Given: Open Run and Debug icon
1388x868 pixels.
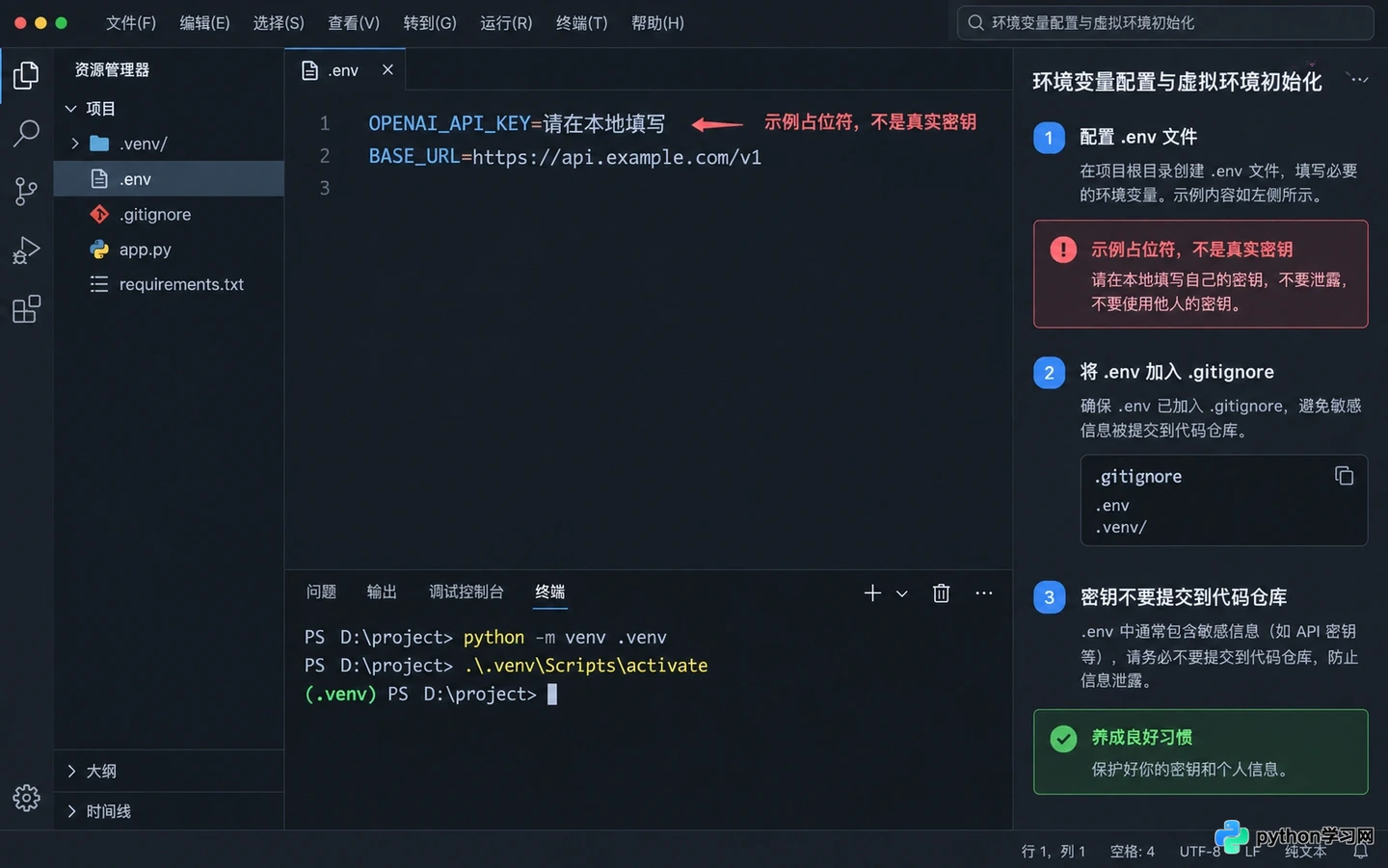Looking at the screenshot, I should [26, 250].
